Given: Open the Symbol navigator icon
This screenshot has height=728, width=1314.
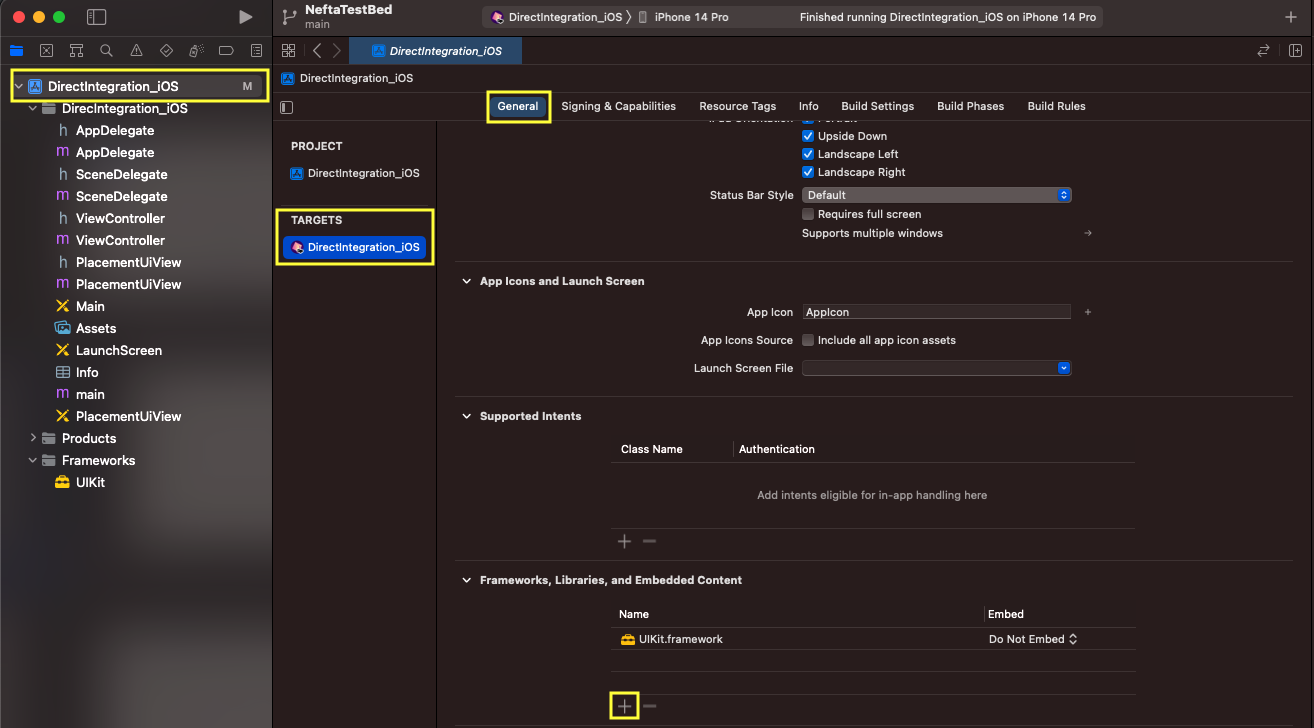Looking at the screenshot, I should [x=76, y=50].
